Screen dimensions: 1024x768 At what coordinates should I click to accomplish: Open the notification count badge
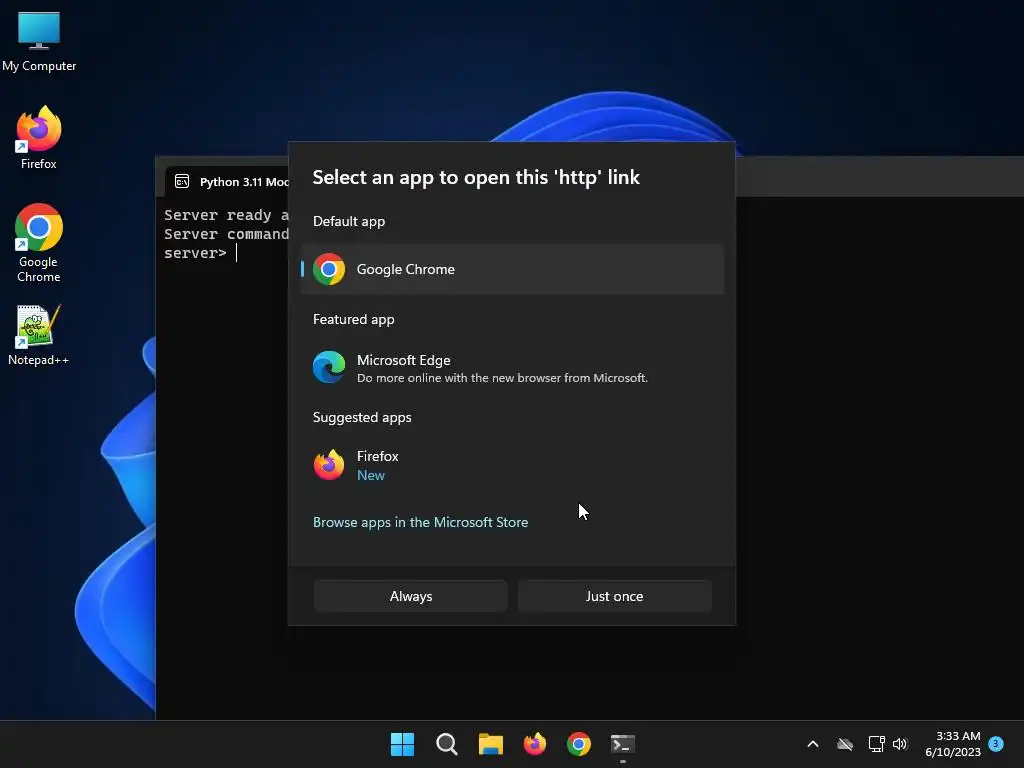996,743
